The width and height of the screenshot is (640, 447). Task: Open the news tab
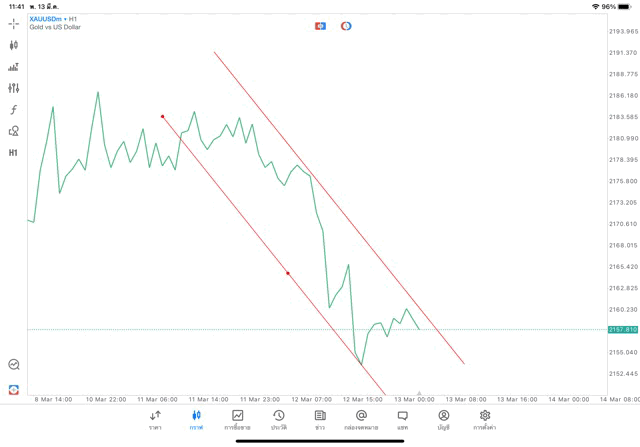pos(320,420)
